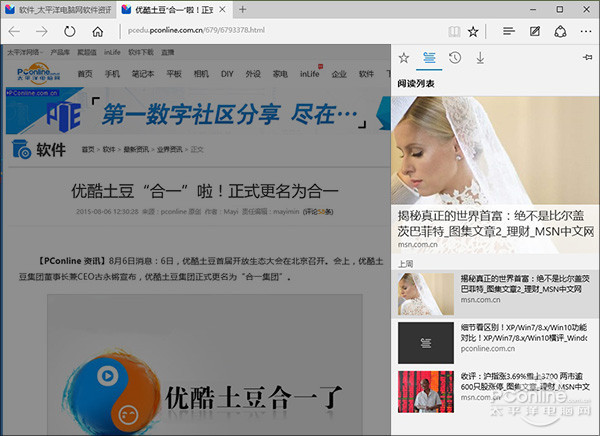
Task: Show Downloads arrow tab in Hub panel
Action: coord(480,58)
